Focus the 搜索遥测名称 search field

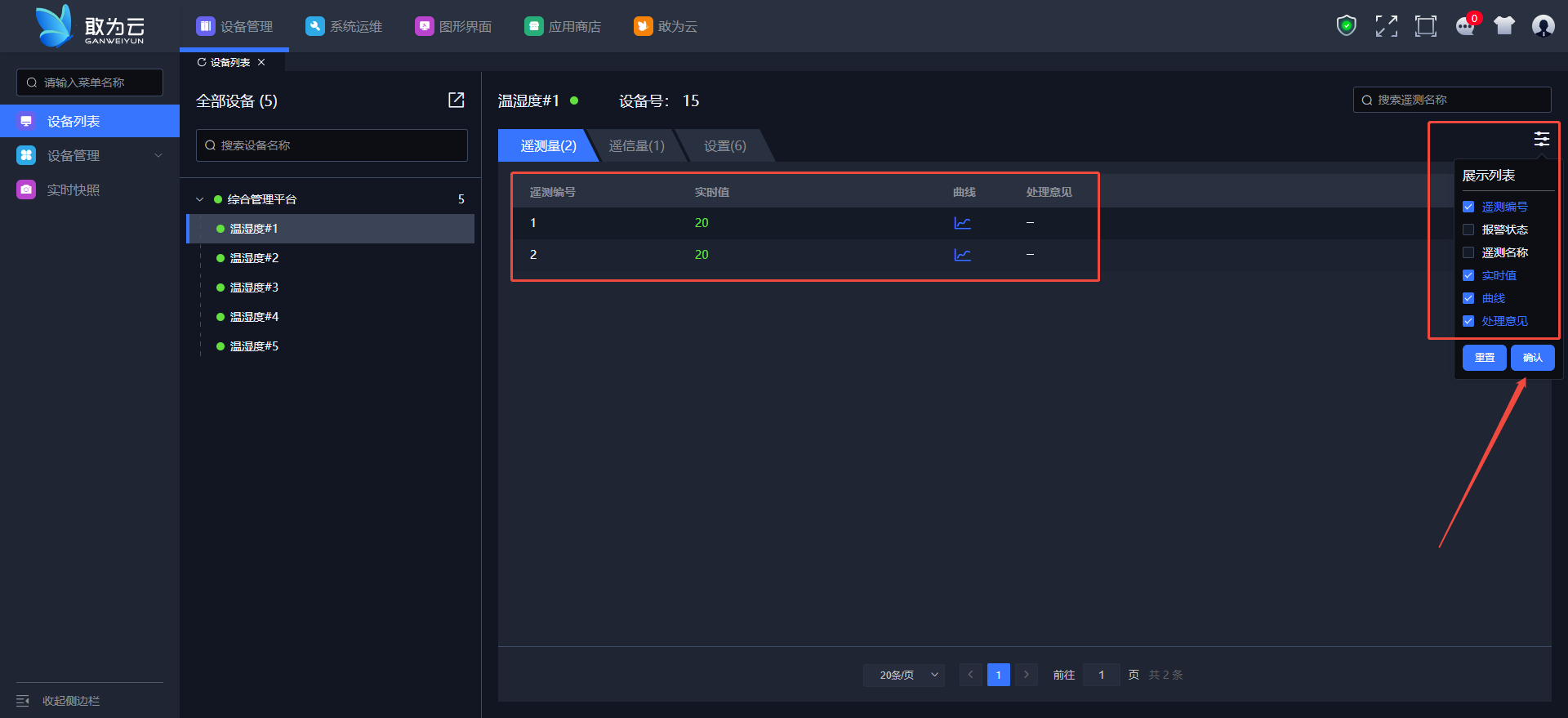(1452, 100)
